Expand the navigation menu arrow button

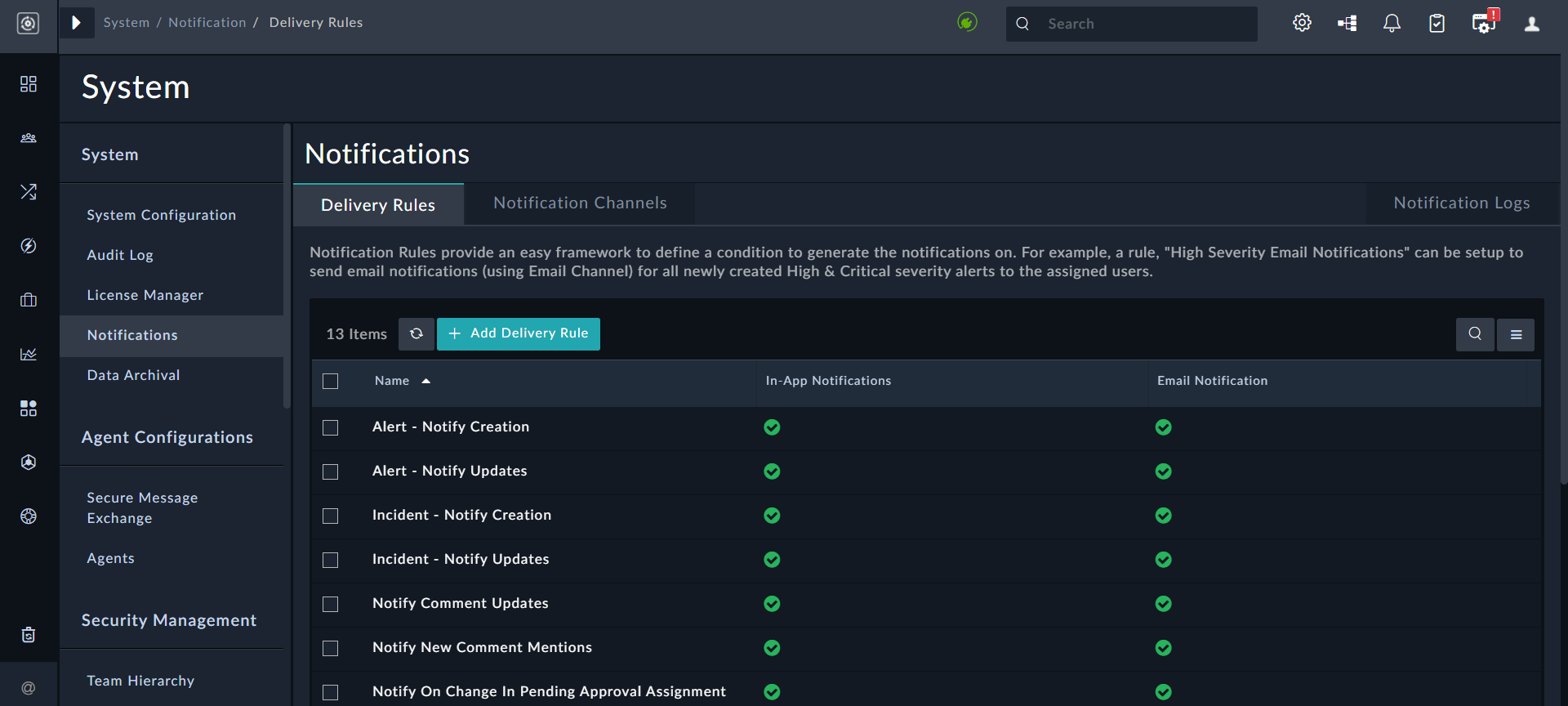(77, 23)
